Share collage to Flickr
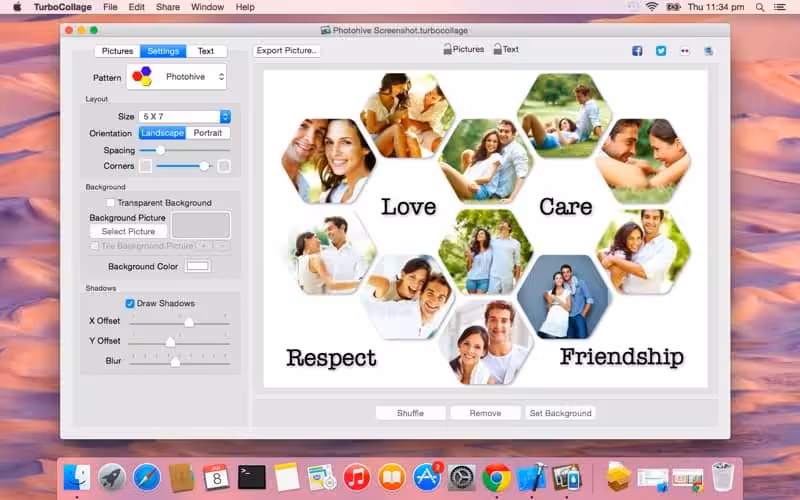 pyautogui.click(x=685, y=51)
